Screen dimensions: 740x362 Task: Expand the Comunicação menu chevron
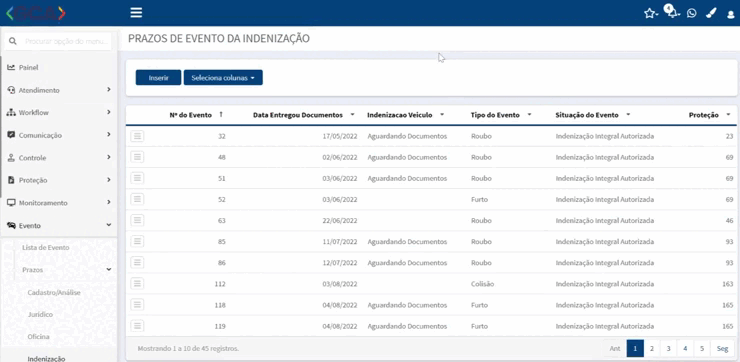[109, 135]
